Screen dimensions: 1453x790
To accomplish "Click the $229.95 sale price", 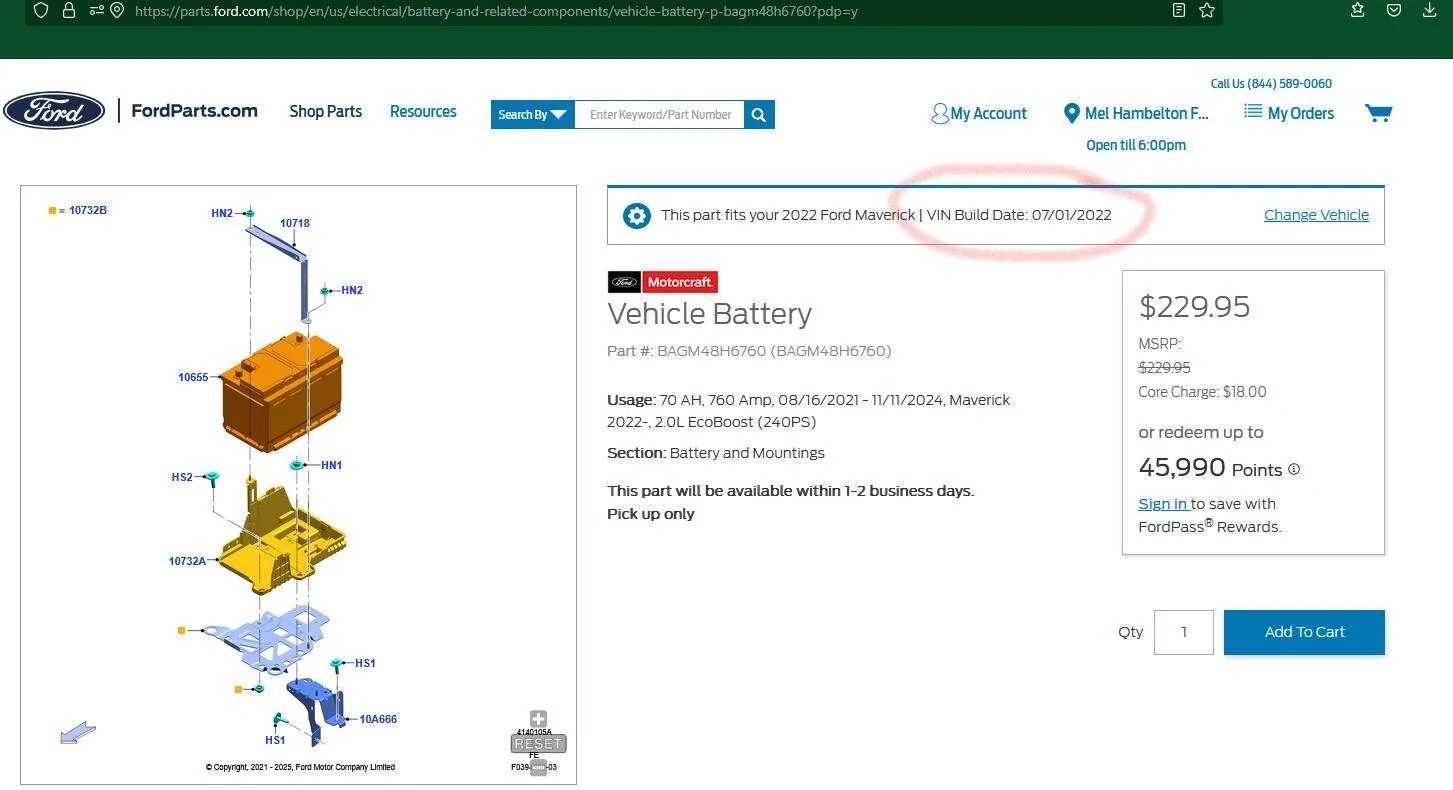I will [x=1194, y=306].
